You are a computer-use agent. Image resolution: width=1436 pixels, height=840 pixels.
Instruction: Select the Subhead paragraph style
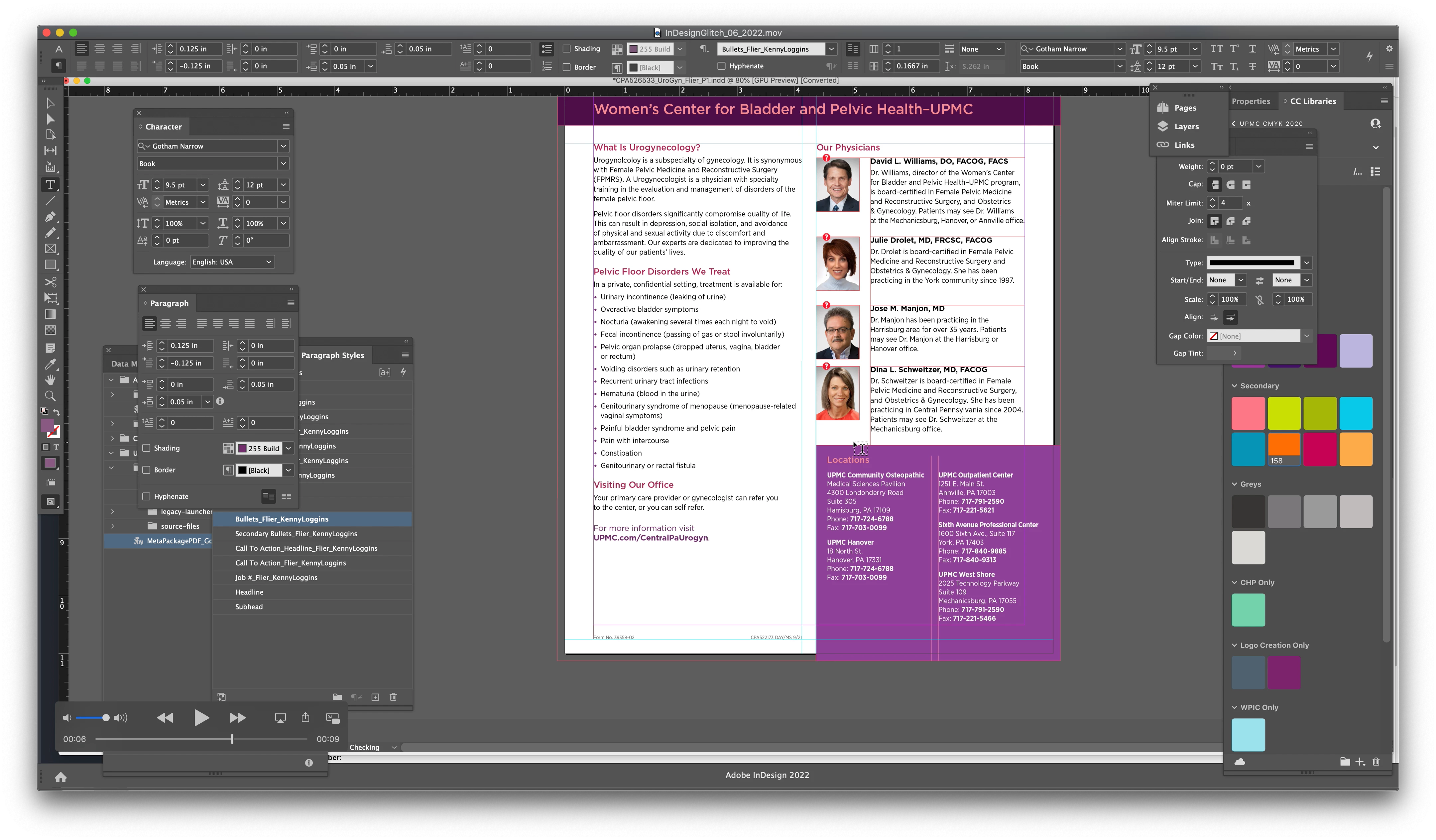click(249, 606)
